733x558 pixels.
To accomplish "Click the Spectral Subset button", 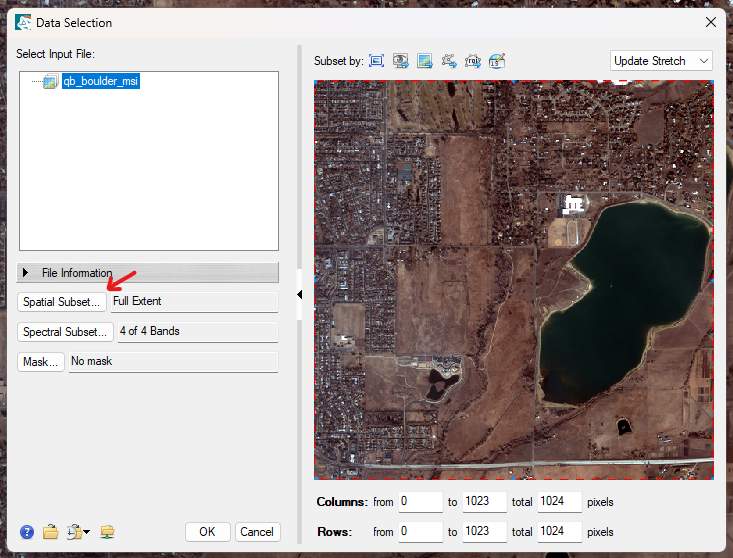I will coord(64,332).
